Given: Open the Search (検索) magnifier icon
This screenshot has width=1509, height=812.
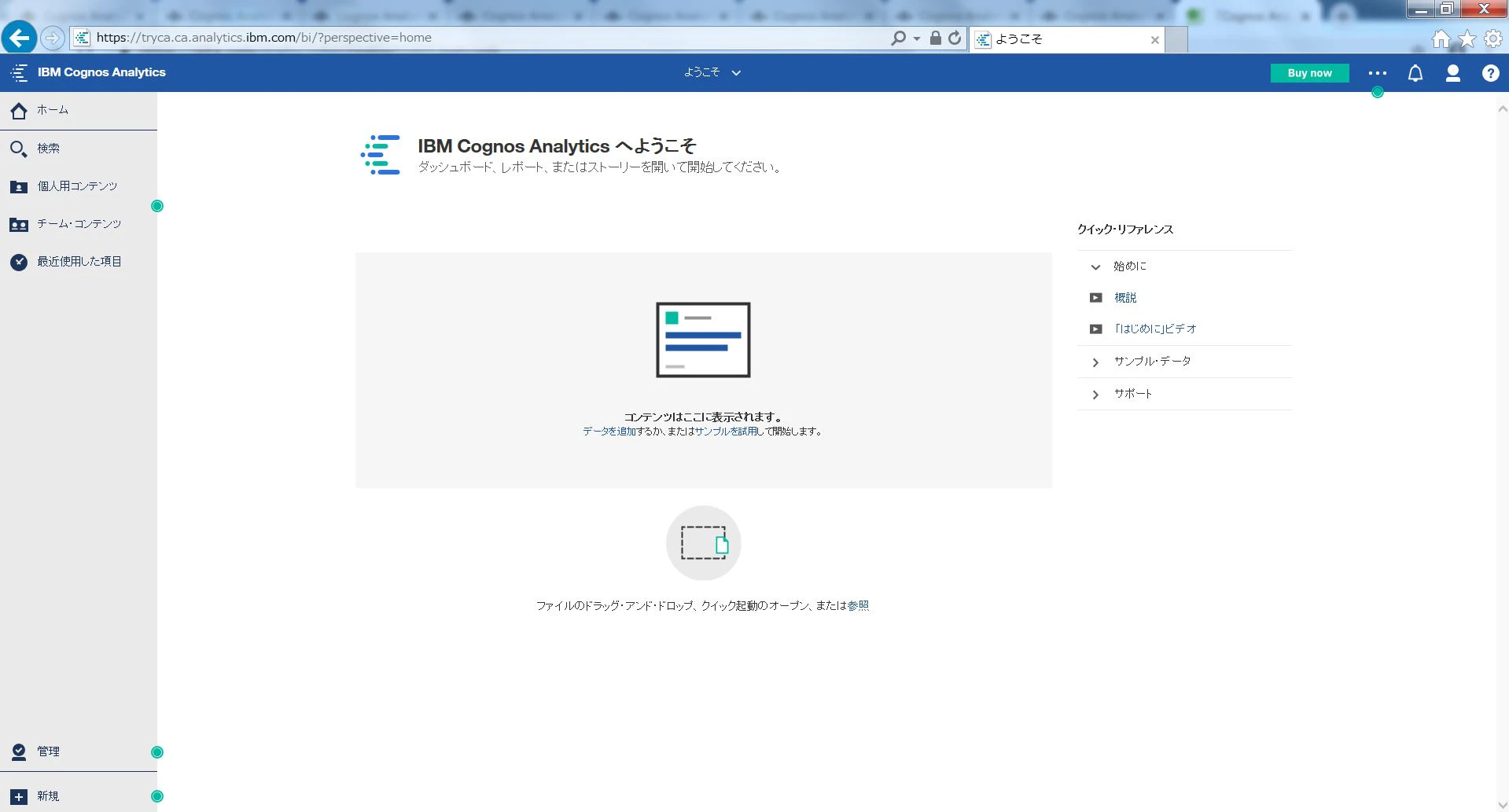Looking at the screenshot, I should (x=19, y=149).
